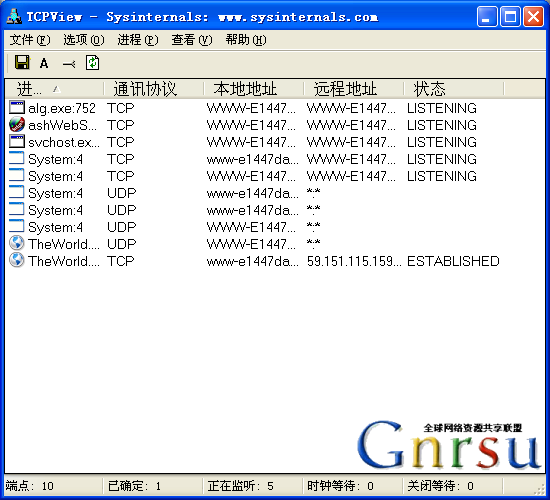Click the 端点: 10 status bar entry
The width and height of the screenshot is (550, 500).
pos(29,486)
